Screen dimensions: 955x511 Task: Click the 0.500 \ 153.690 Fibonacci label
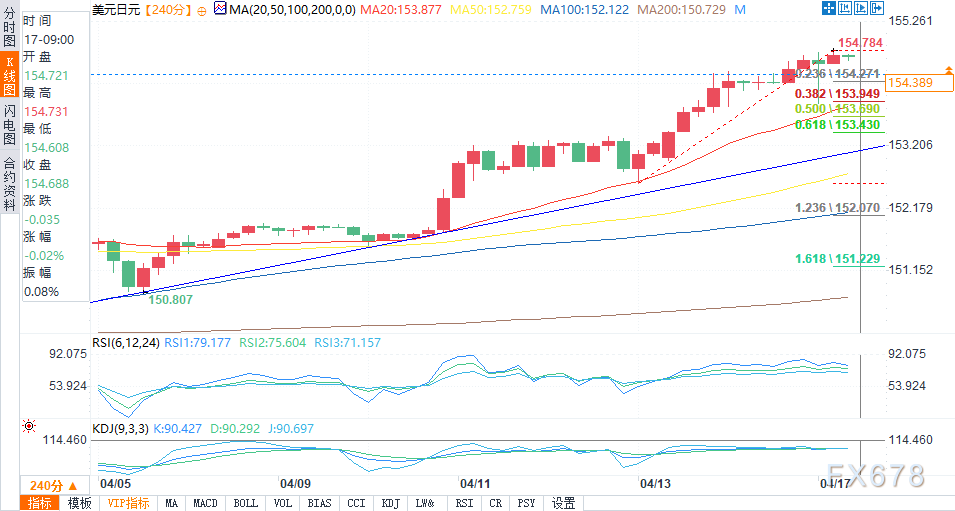[x=837, y=109]
